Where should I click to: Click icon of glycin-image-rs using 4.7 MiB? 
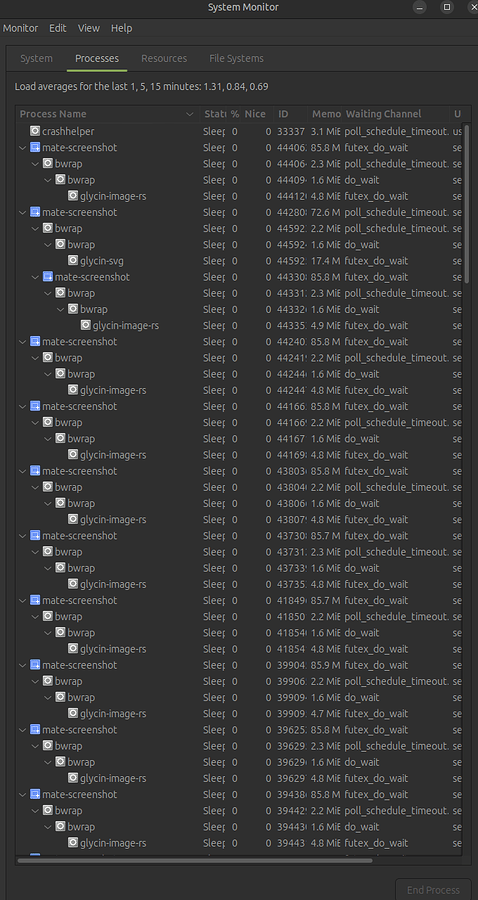point(73,713)
